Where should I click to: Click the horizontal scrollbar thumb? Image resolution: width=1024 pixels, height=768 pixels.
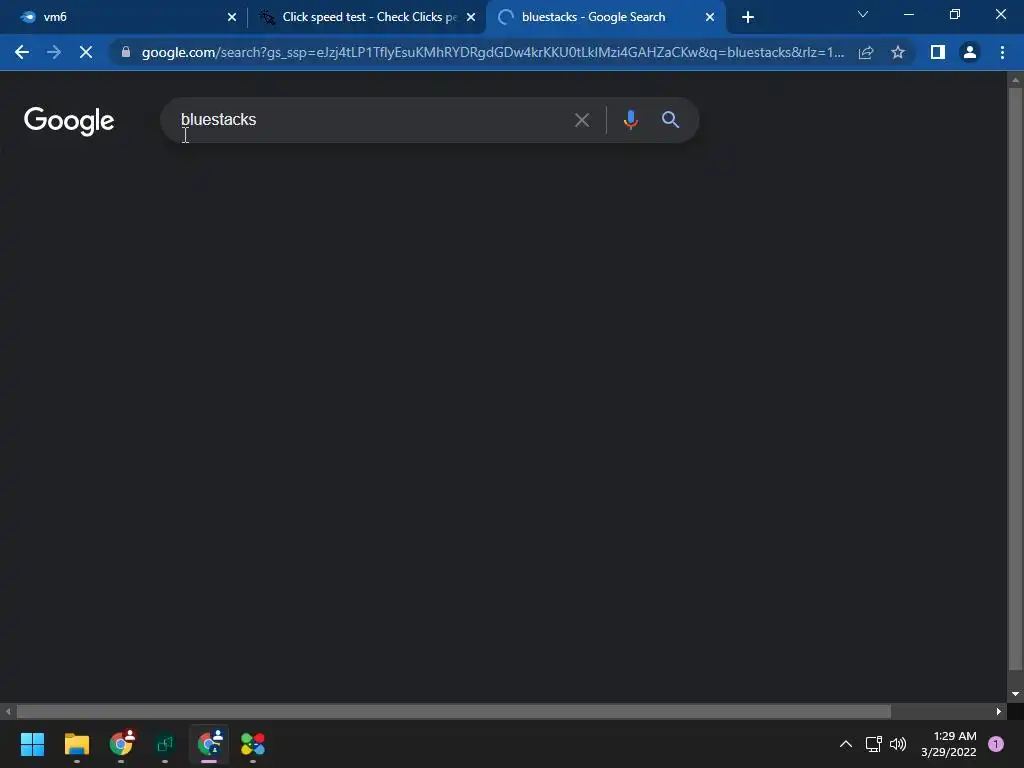pos(454,711)
